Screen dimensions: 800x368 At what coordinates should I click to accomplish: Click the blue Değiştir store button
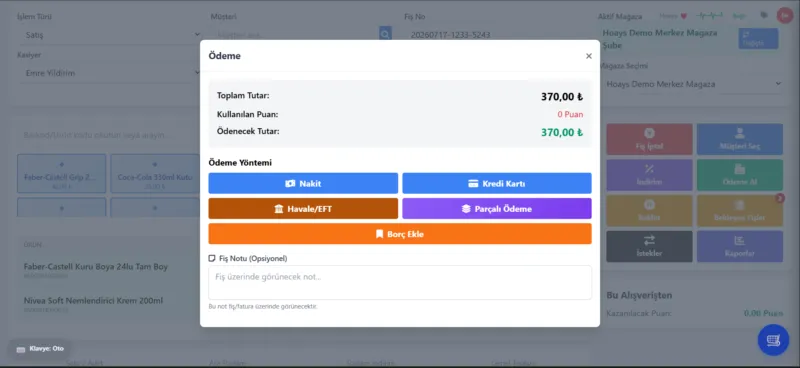coord(758,39)
